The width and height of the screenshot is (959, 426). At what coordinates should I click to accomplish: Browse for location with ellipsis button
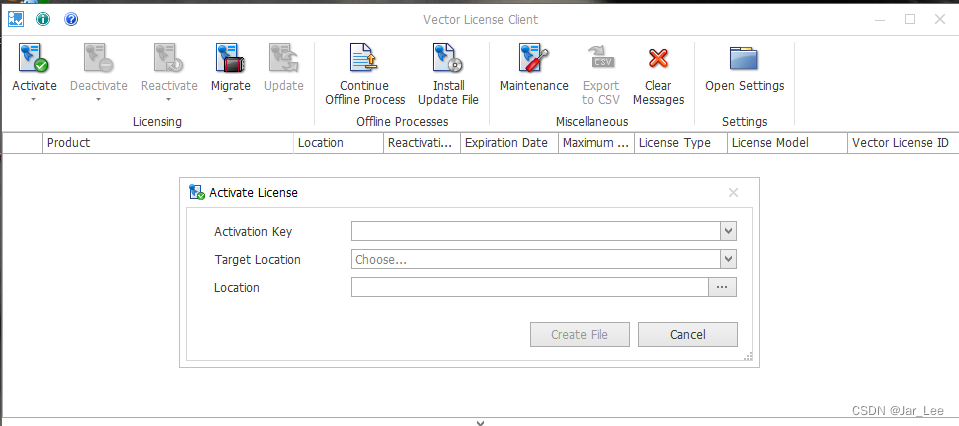coord(722,287)
